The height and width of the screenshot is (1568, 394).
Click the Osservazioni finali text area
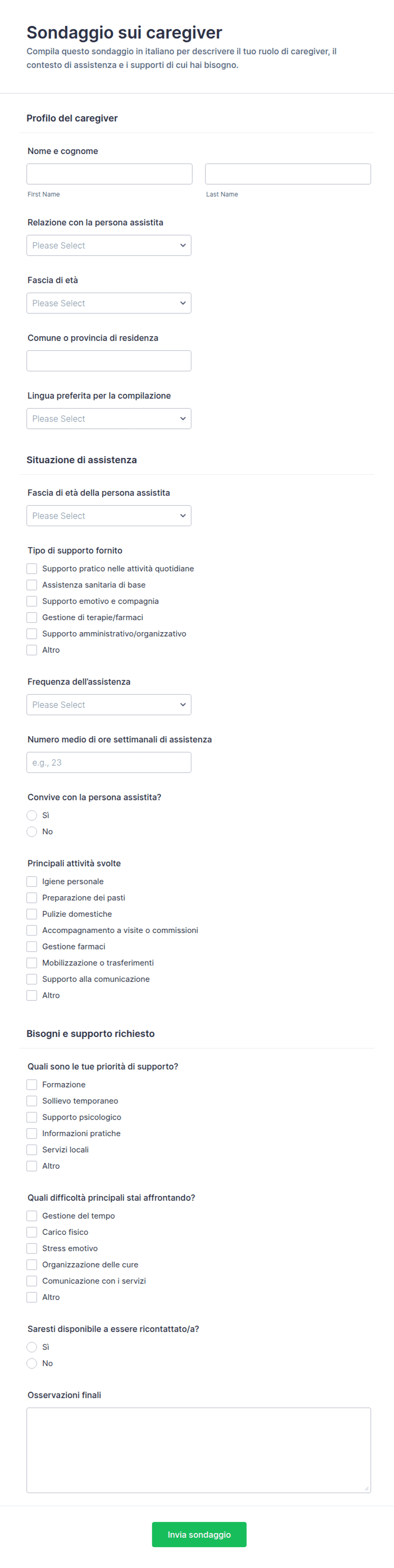coord(199,1450)
